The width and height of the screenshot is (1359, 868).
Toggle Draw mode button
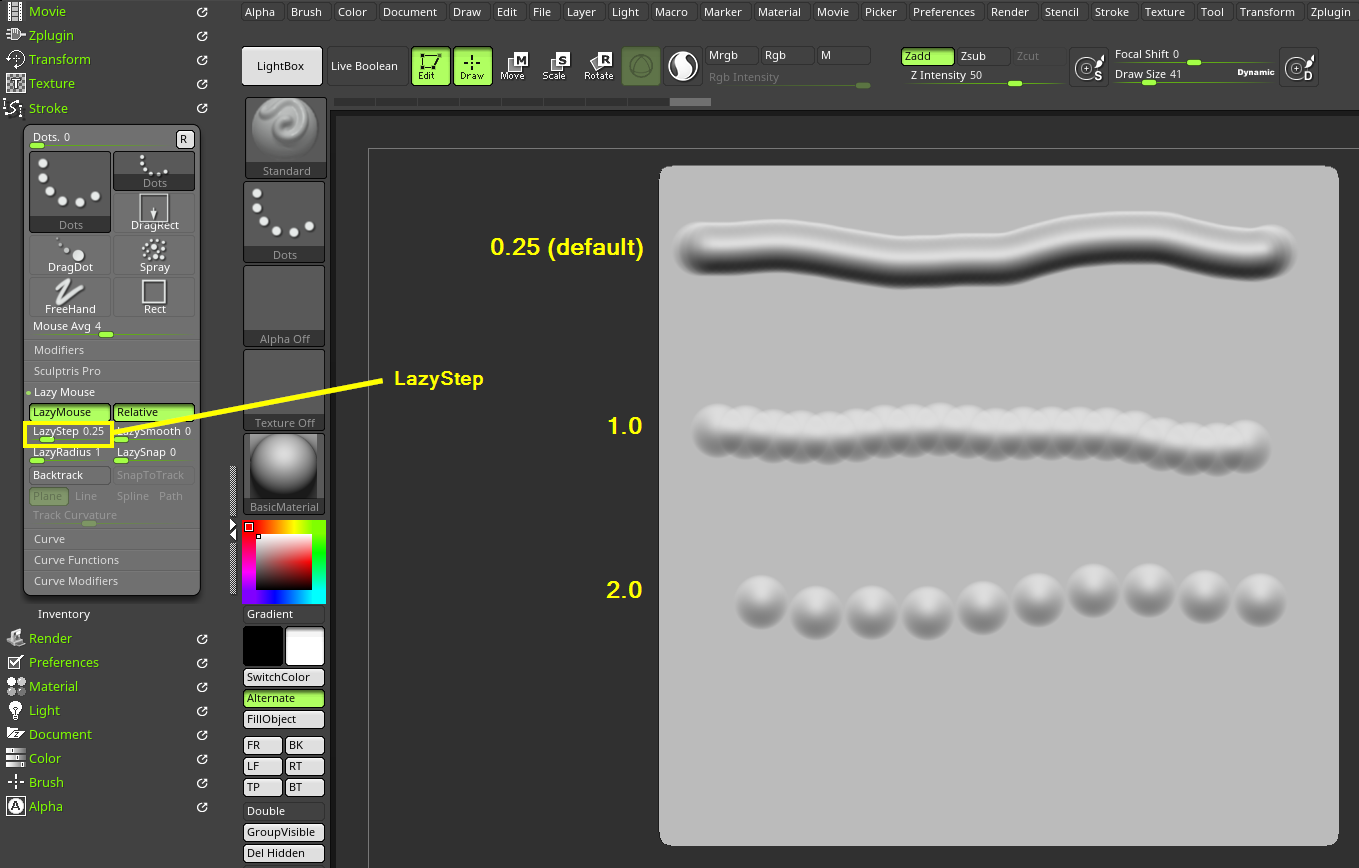(x=472, y=66)
